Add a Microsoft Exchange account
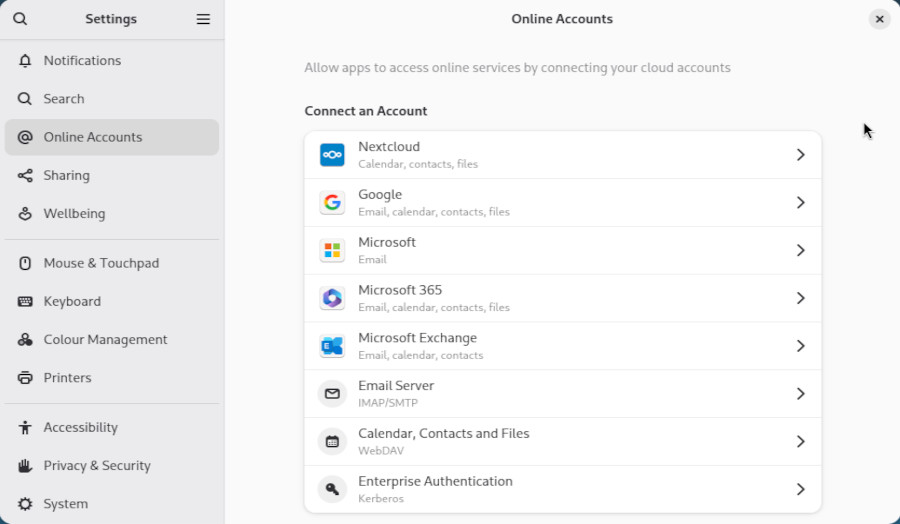 tap(562, 346)
